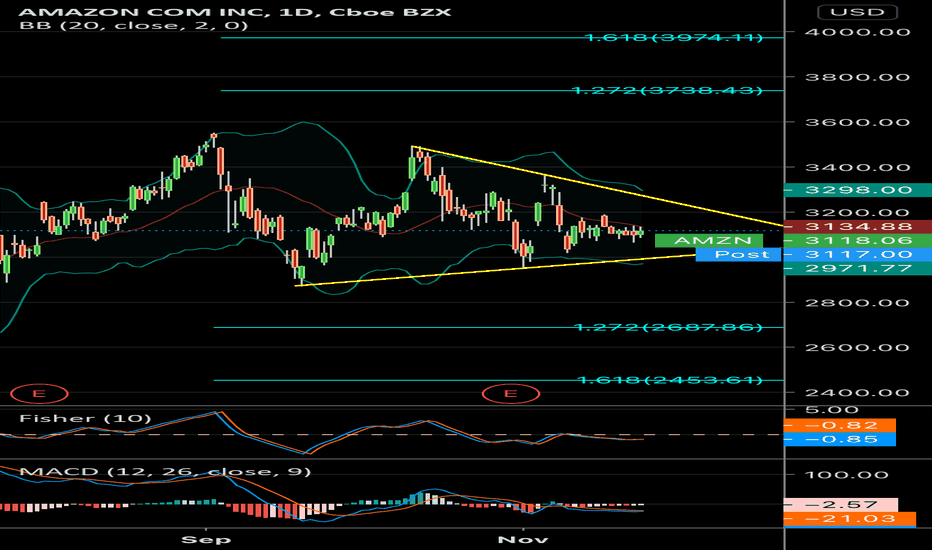
Task: Click the -2.57 MACD histogram value tag
Action: [841, 505]
